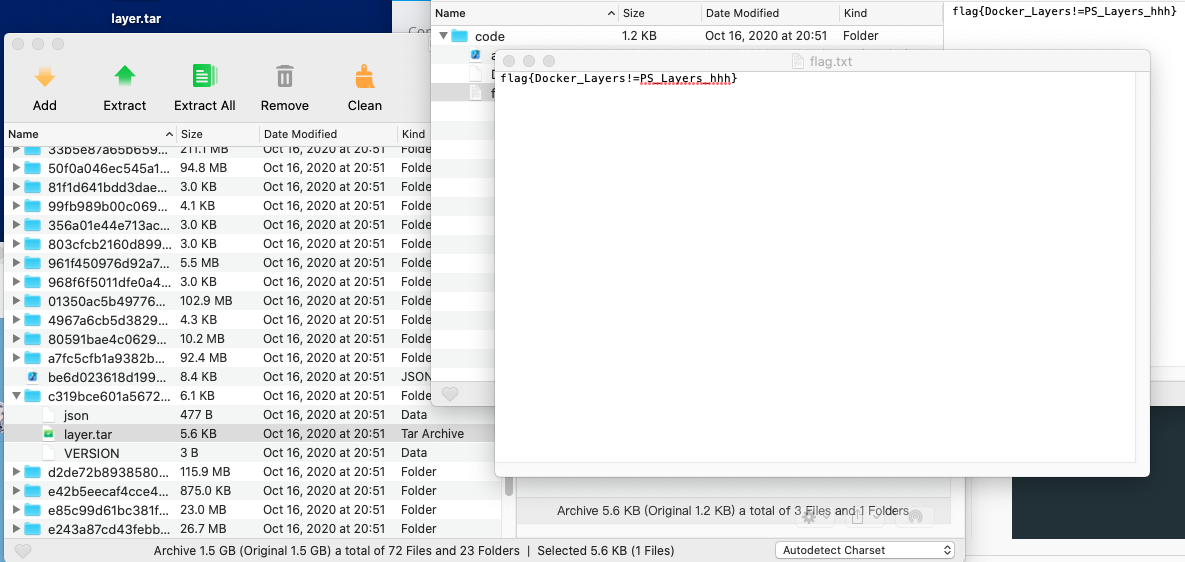Viewport: 1185px width, 562px height.
Task: Sort by Date Modified in code archive window
Action: tap(770, 13)
